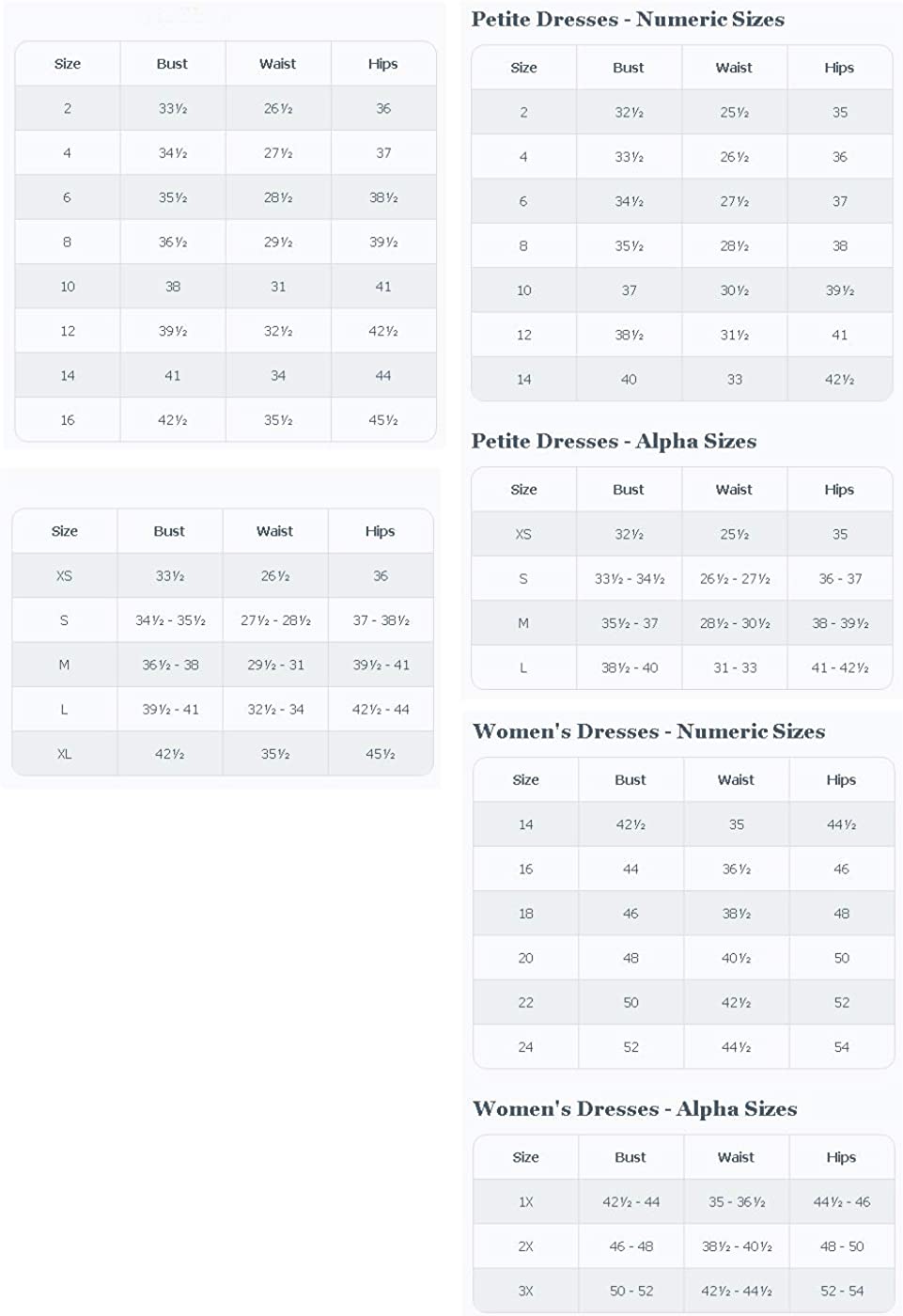
Task: Select the 41 - 42½ petite hips cell
Action: point(840,668)
